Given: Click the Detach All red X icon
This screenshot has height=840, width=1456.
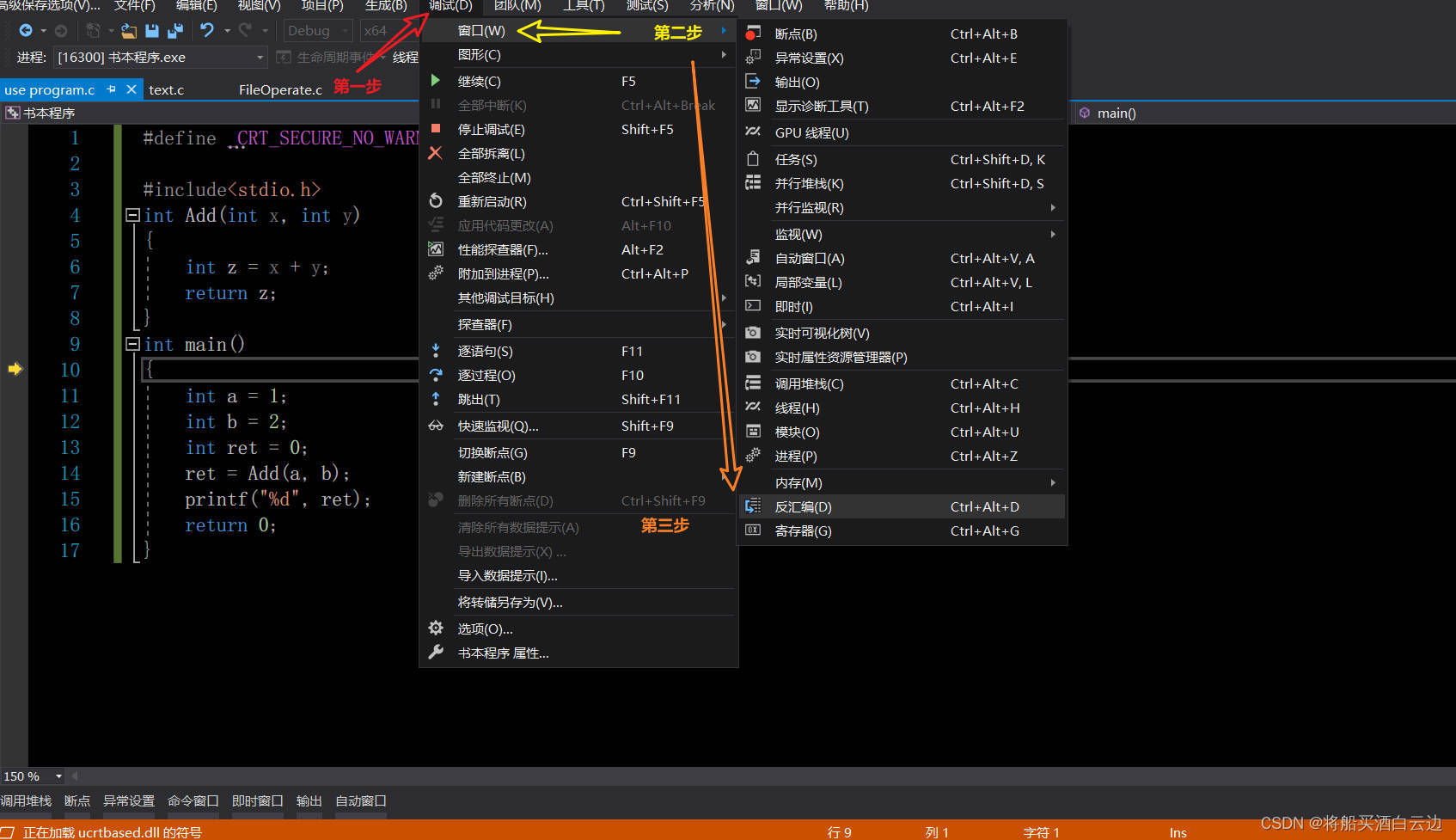Looking at the screenshot, I should (x=435, y=153).
